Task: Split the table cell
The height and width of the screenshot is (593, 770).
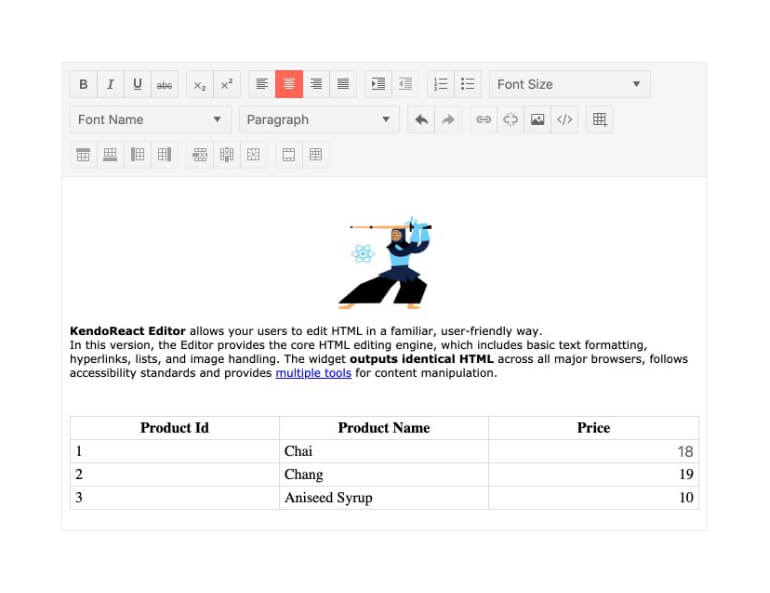Action: [x=316, y=155]
